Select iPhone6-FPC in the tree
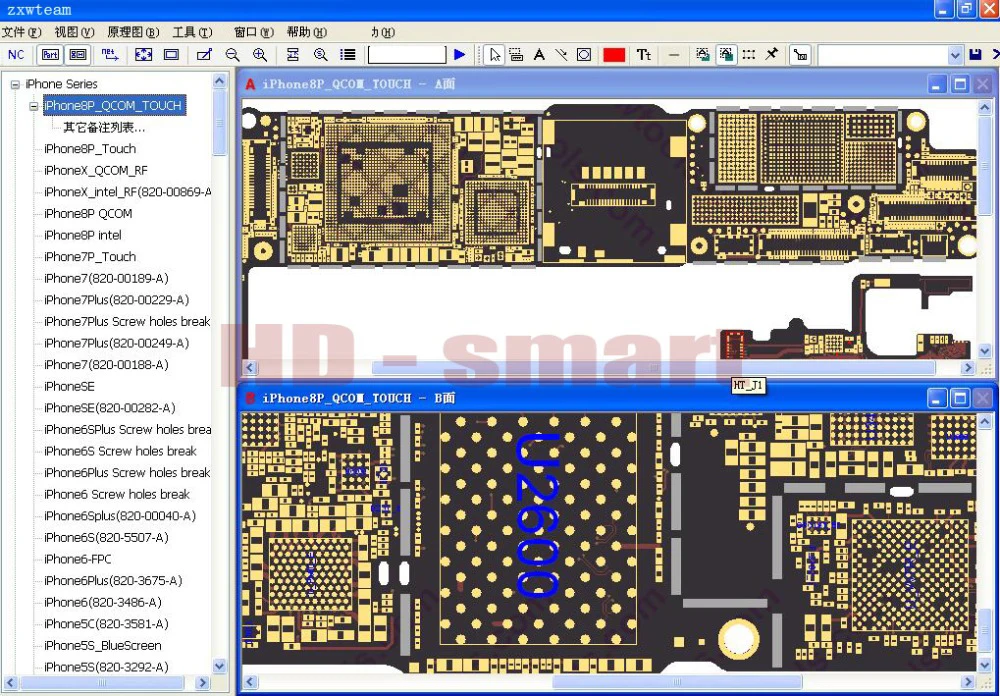 77,559
